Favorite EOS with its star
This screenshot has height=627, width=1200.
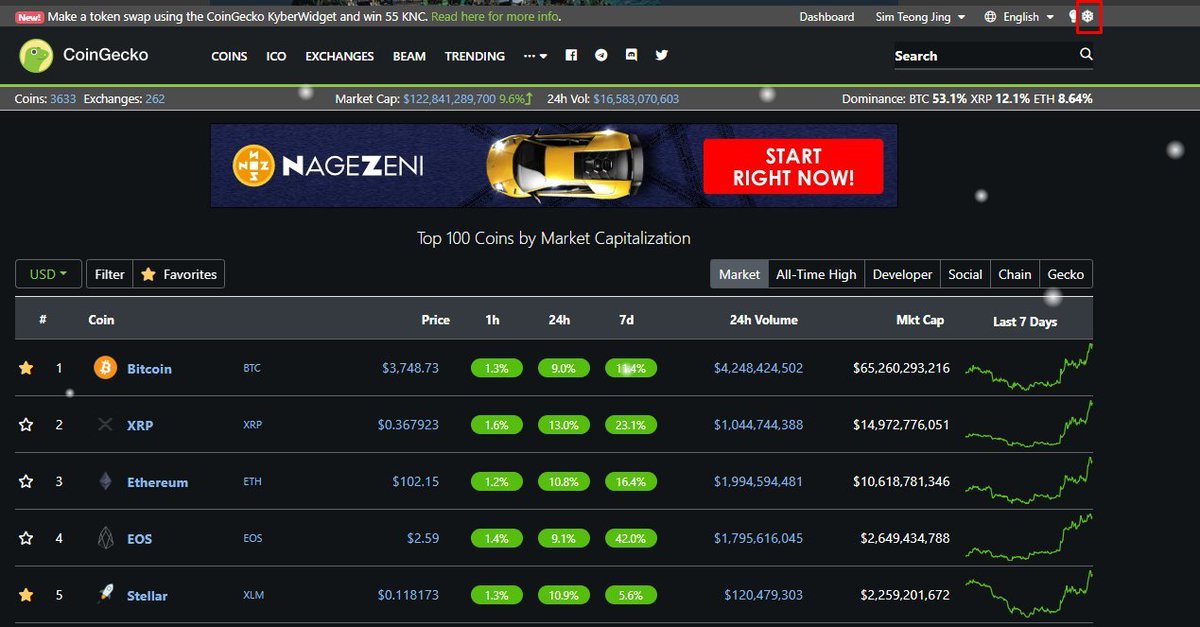pyautogui.click(x=26, y=538)
